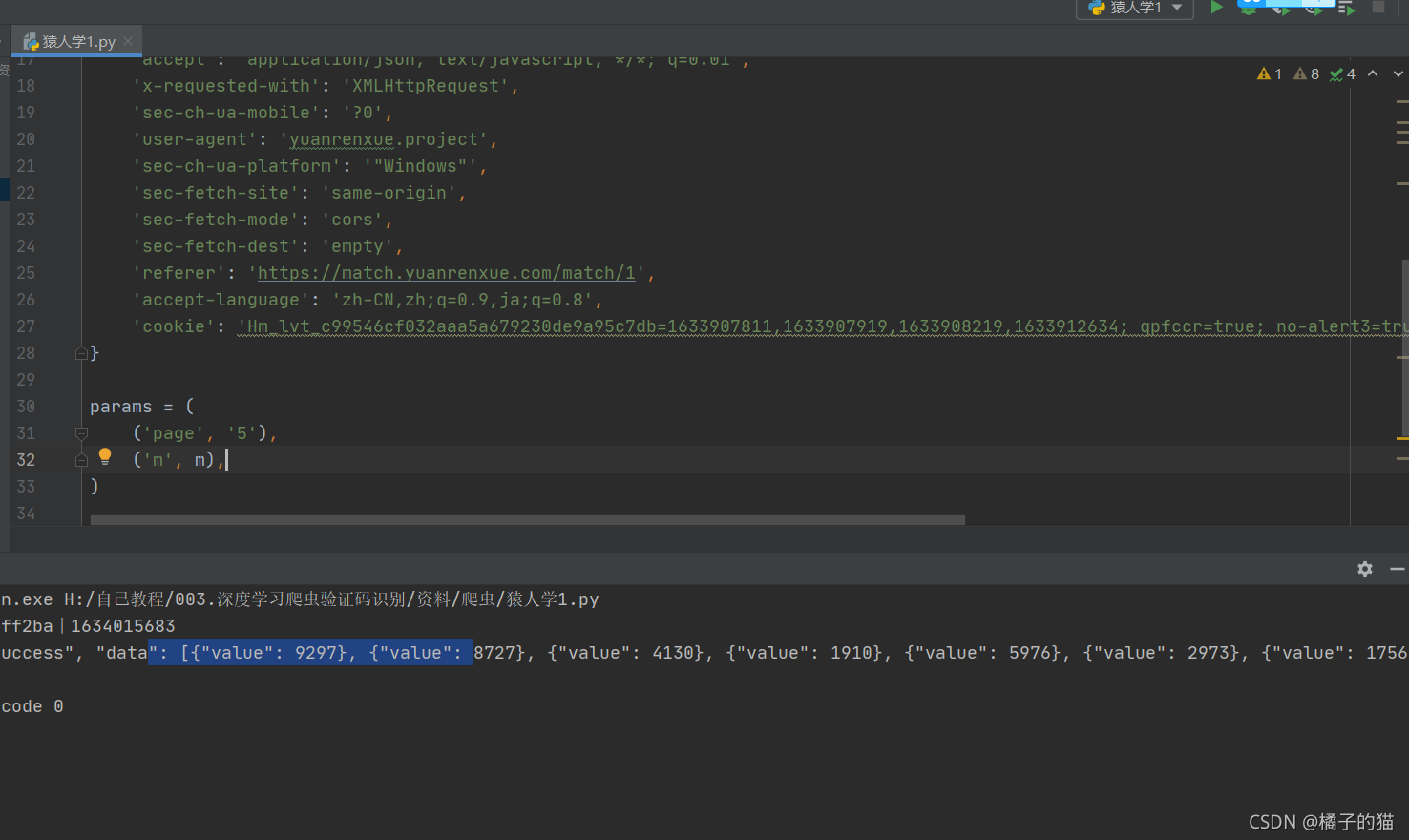This screenshot has height=840, width=1409.
Task: Click 'zh-CN,zh;q=0.9,ja;q=0.8' value
Action: click(462, 300)
